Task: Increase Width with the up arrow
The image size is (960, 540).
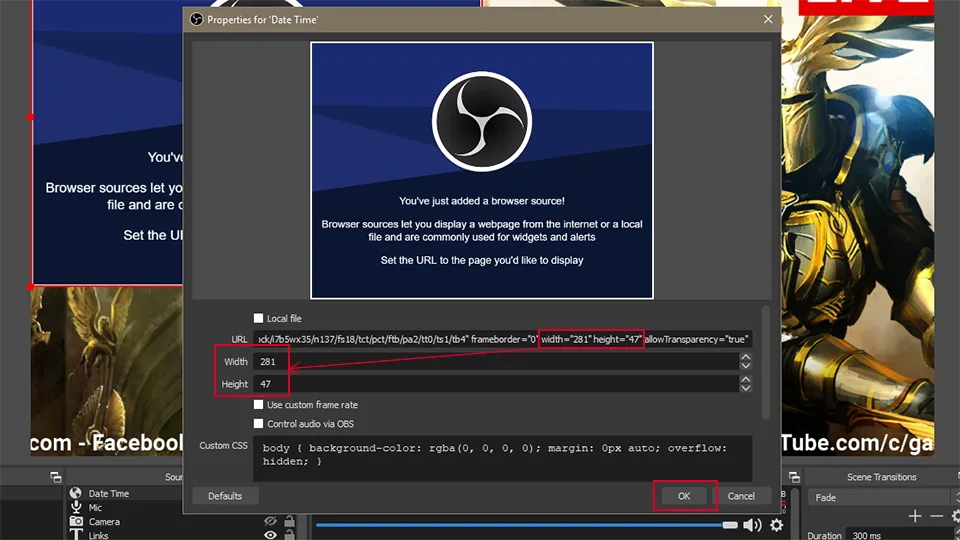Action: pos(745,357)
